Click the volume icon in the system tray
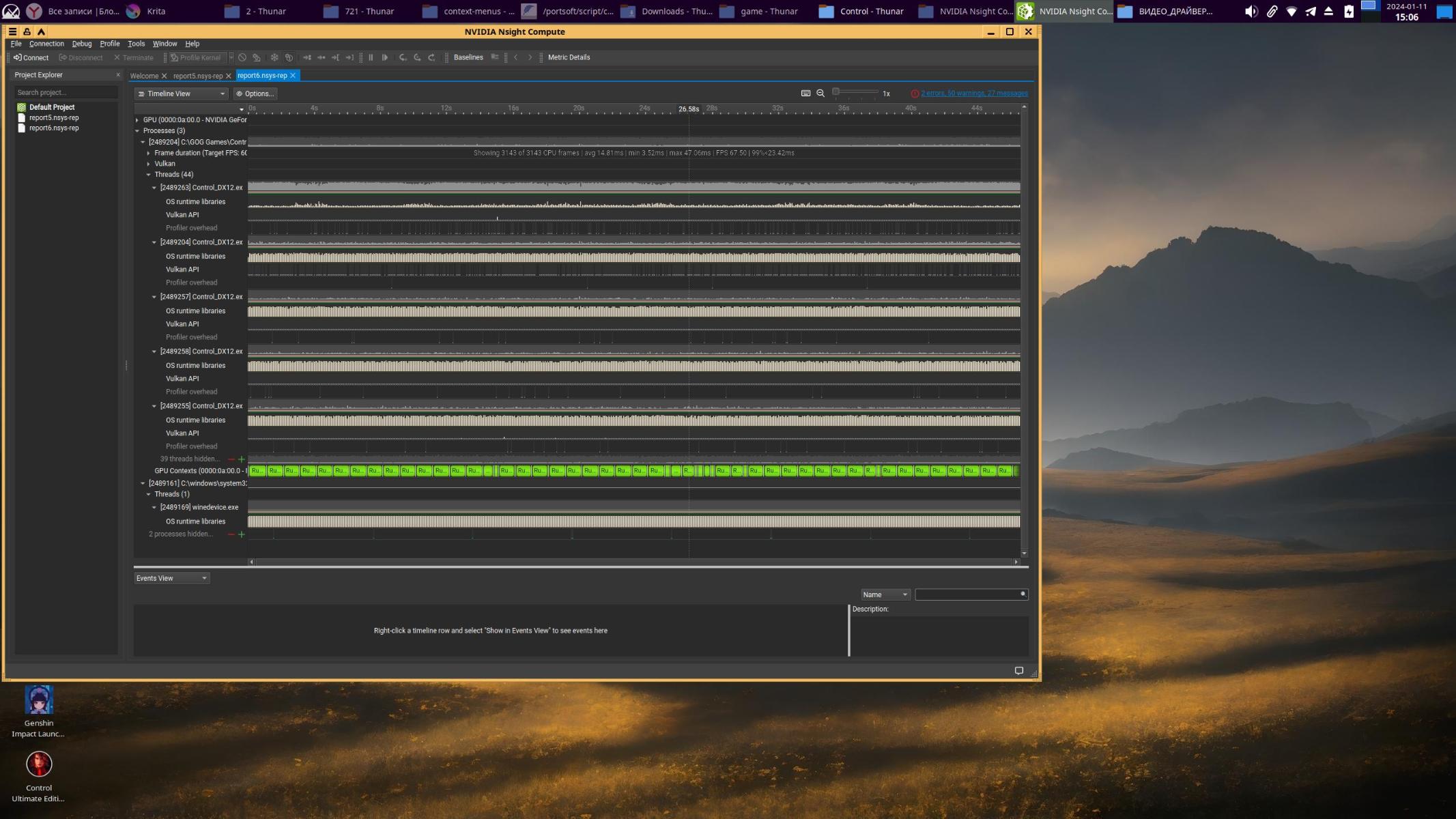 pos(1251,12)
